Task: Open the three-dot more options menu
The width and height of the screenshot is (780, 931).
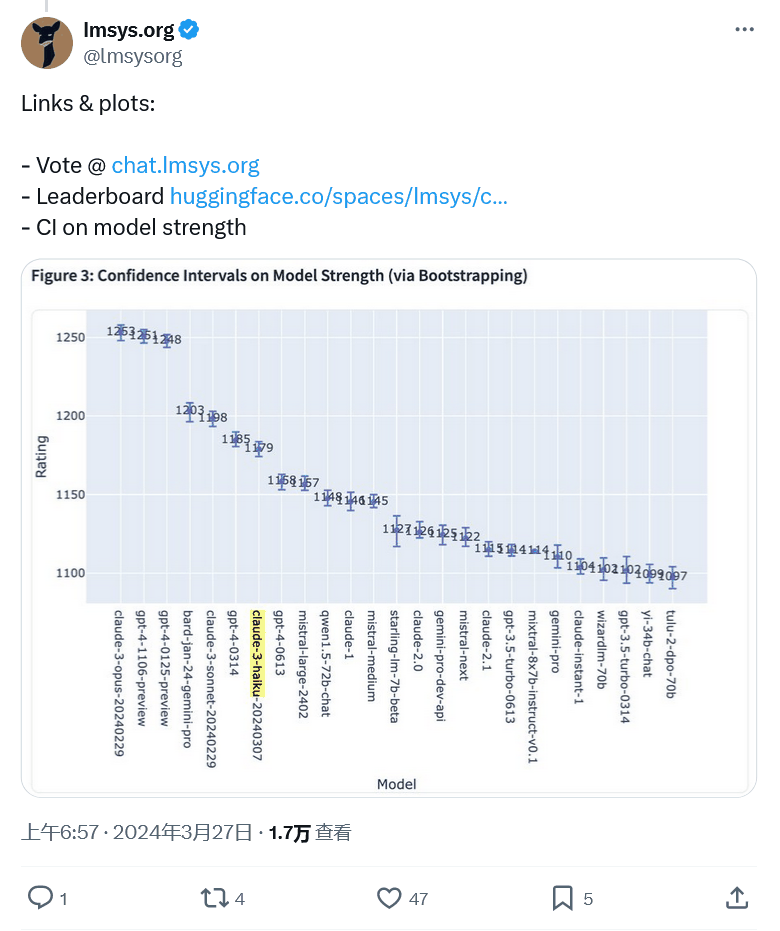Action: click(x=744, y=30)
